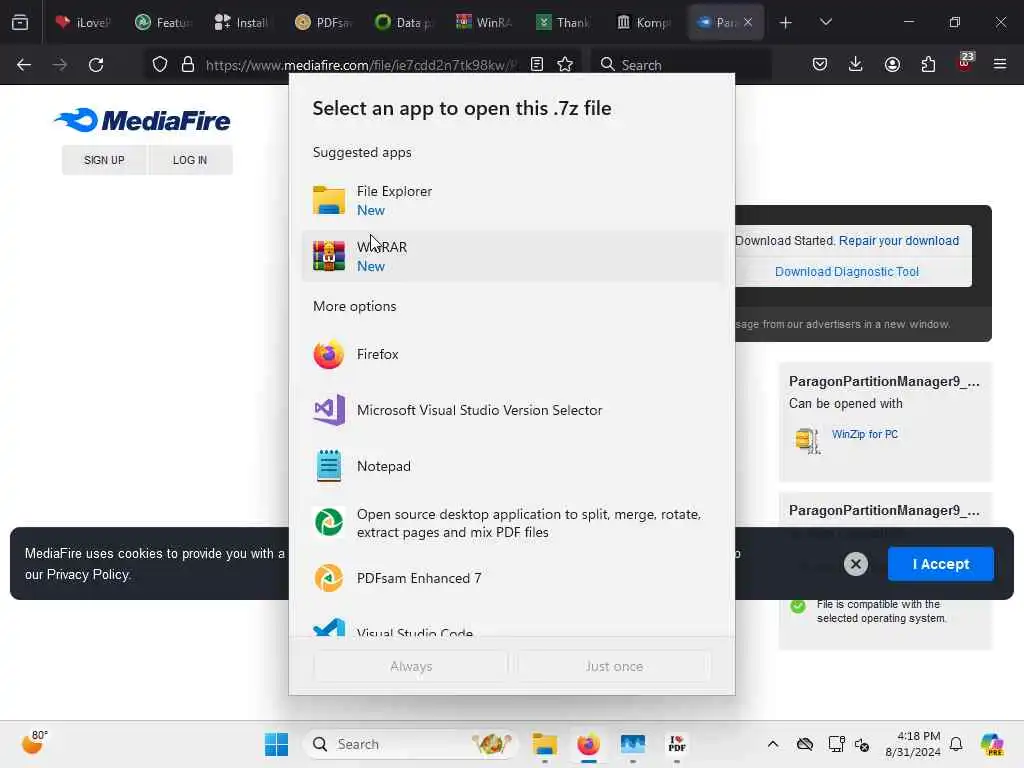Click the SIGN UP button
Screen dimensions: 1024x768
104,160
